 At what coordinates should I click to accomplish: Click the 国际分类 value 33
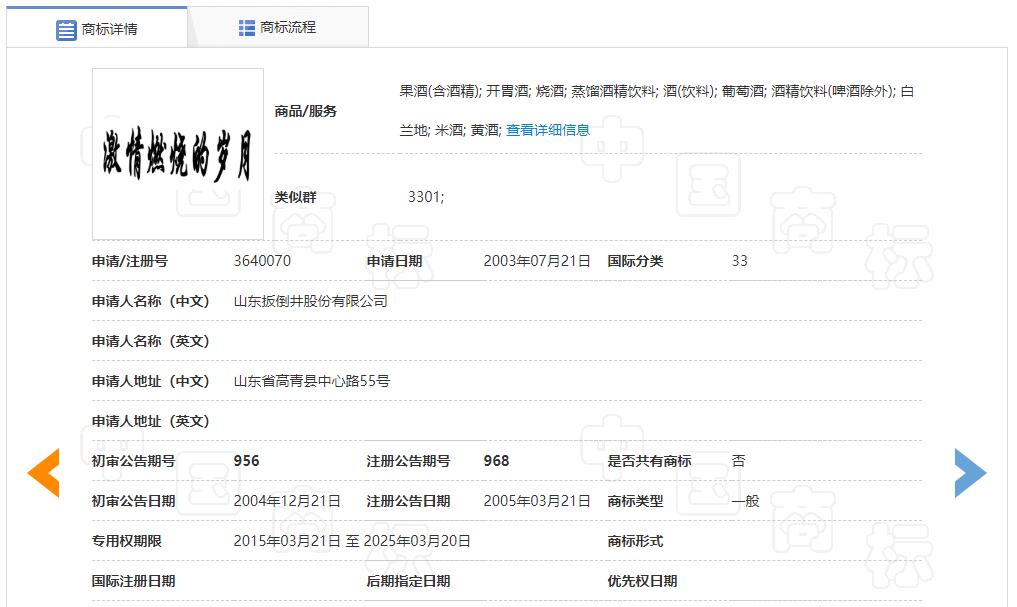[739, 261]
